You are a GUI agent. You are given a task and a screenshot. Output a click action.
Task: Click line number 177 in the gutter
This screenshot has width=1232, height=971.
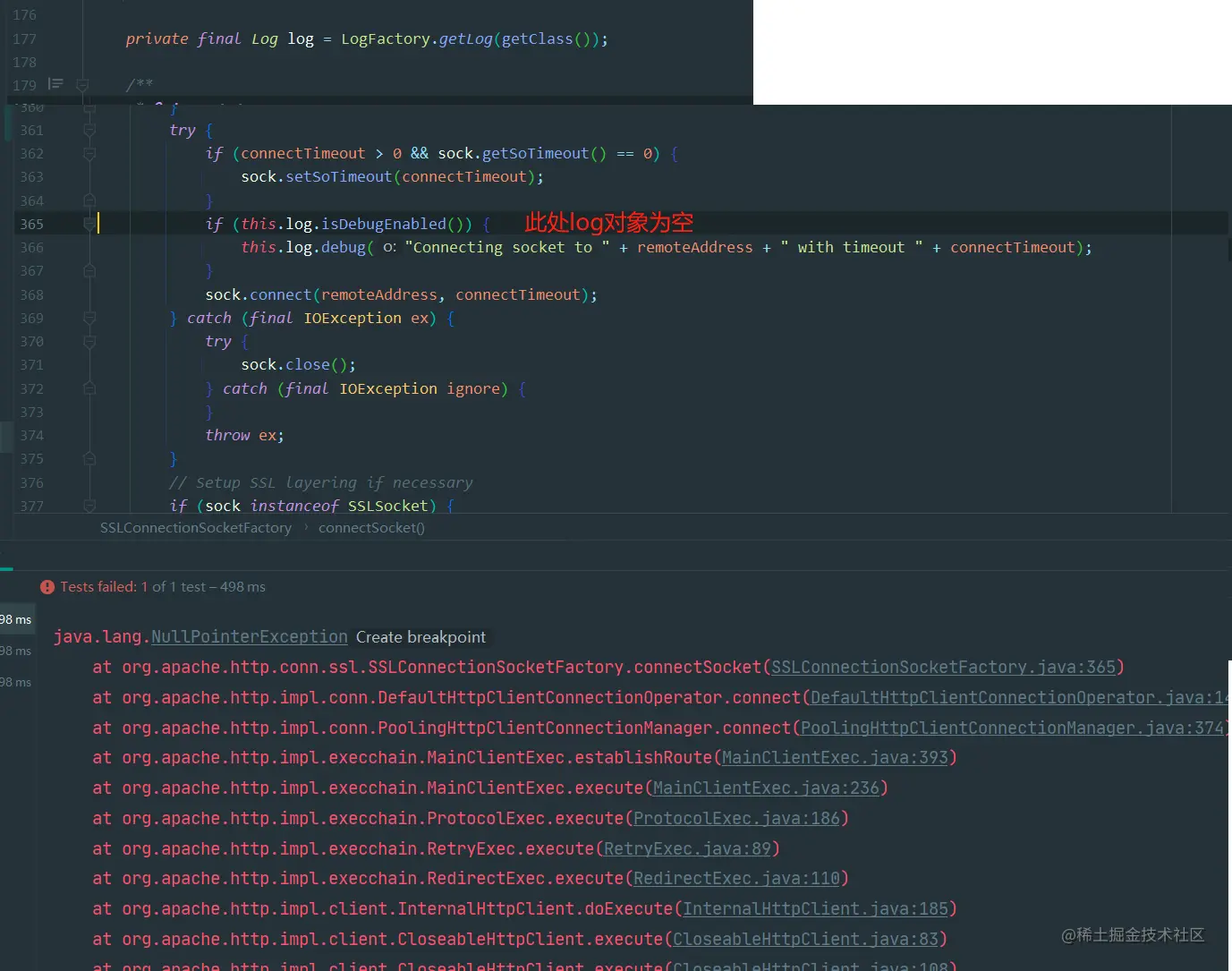tap(25, 38)
